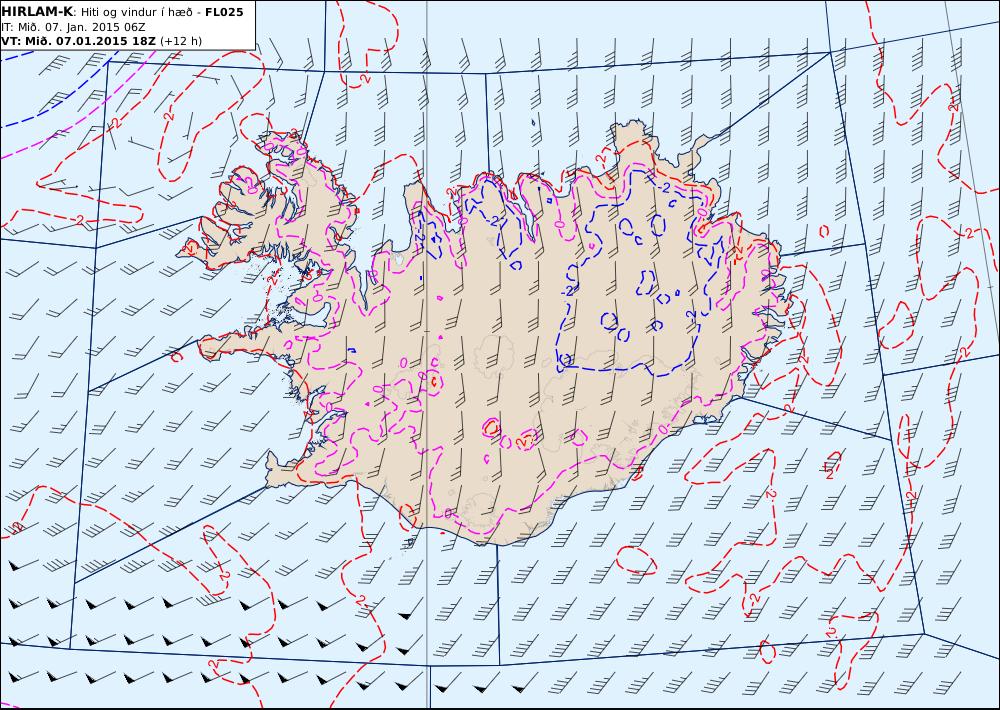Click the FL025 flight level label
1000x710 pixels.
tap(224, 12)
